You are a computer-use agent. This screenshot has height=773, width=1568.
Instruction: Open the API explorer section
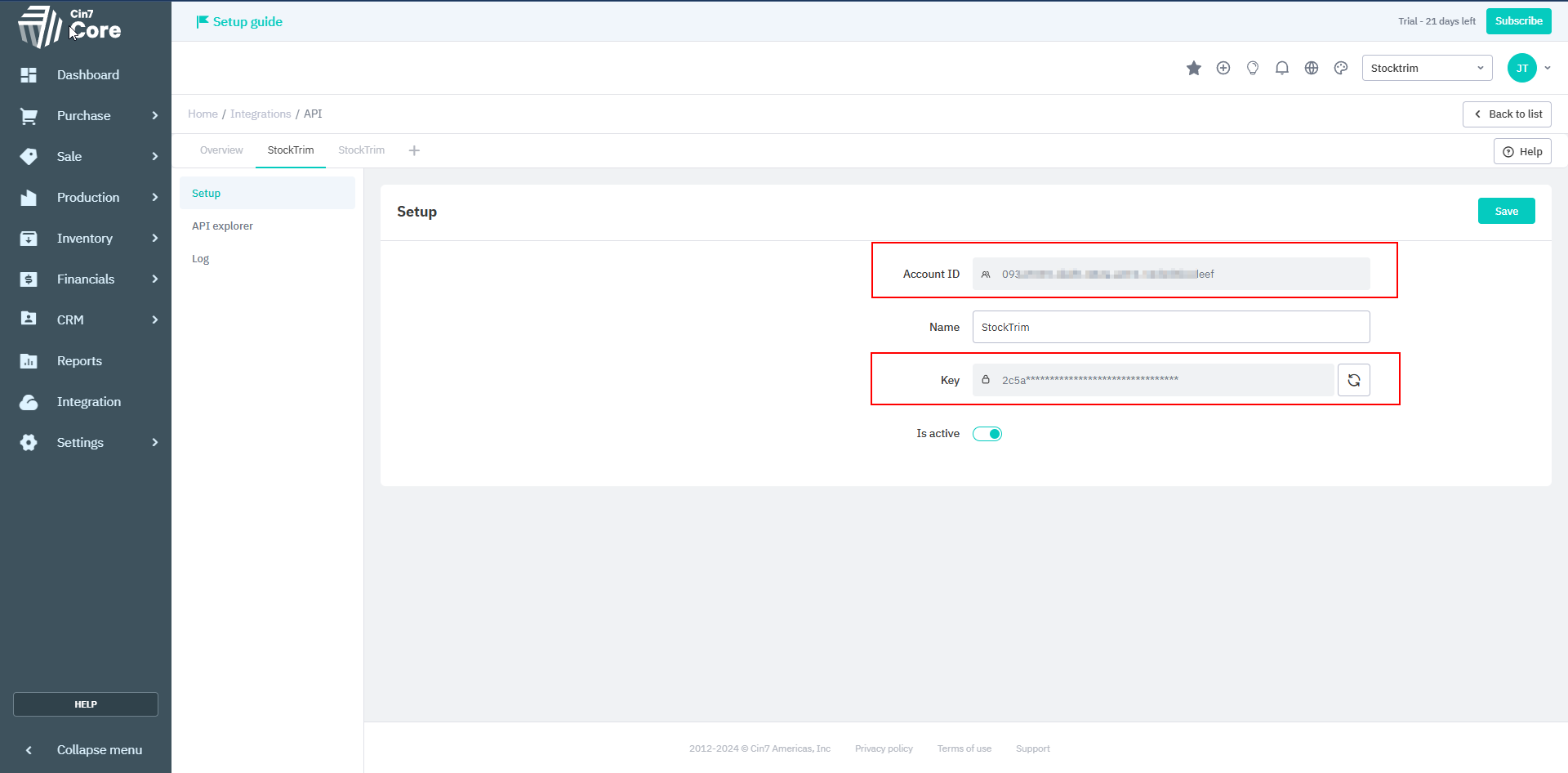tap(222, 226)
